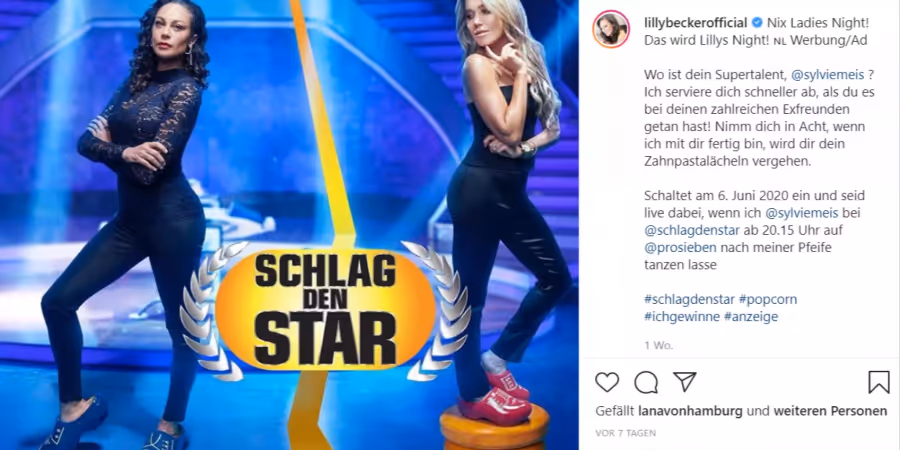Open the #popcorn hashtag
Screen dimensions: 900x450
tap(768, 299)
